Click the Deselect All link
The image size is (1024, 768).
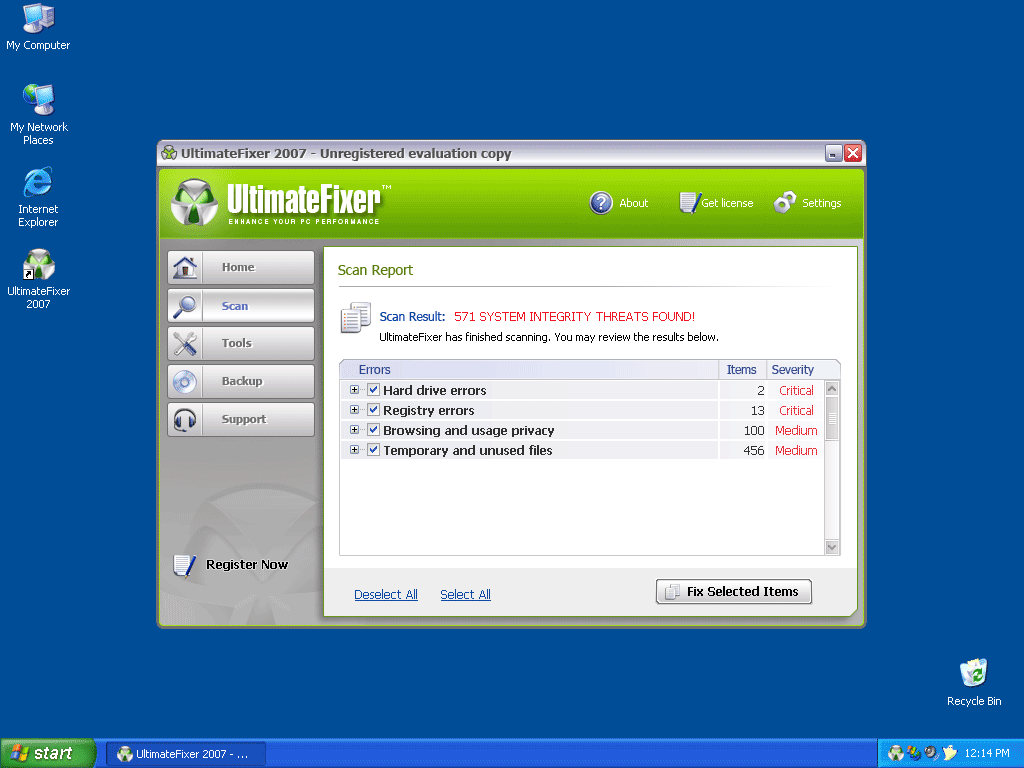pos(386,595)
